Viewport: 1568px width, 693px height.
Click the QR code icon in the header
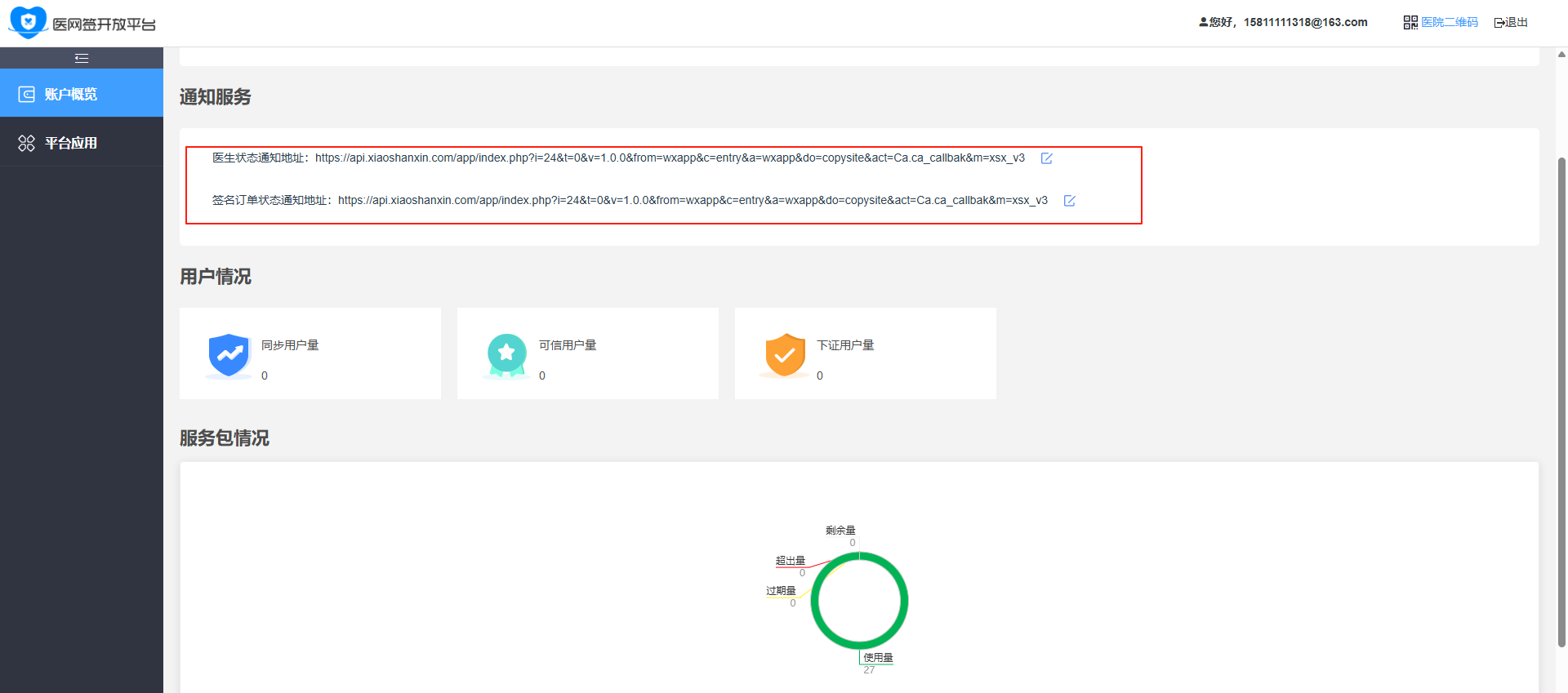1410,23
